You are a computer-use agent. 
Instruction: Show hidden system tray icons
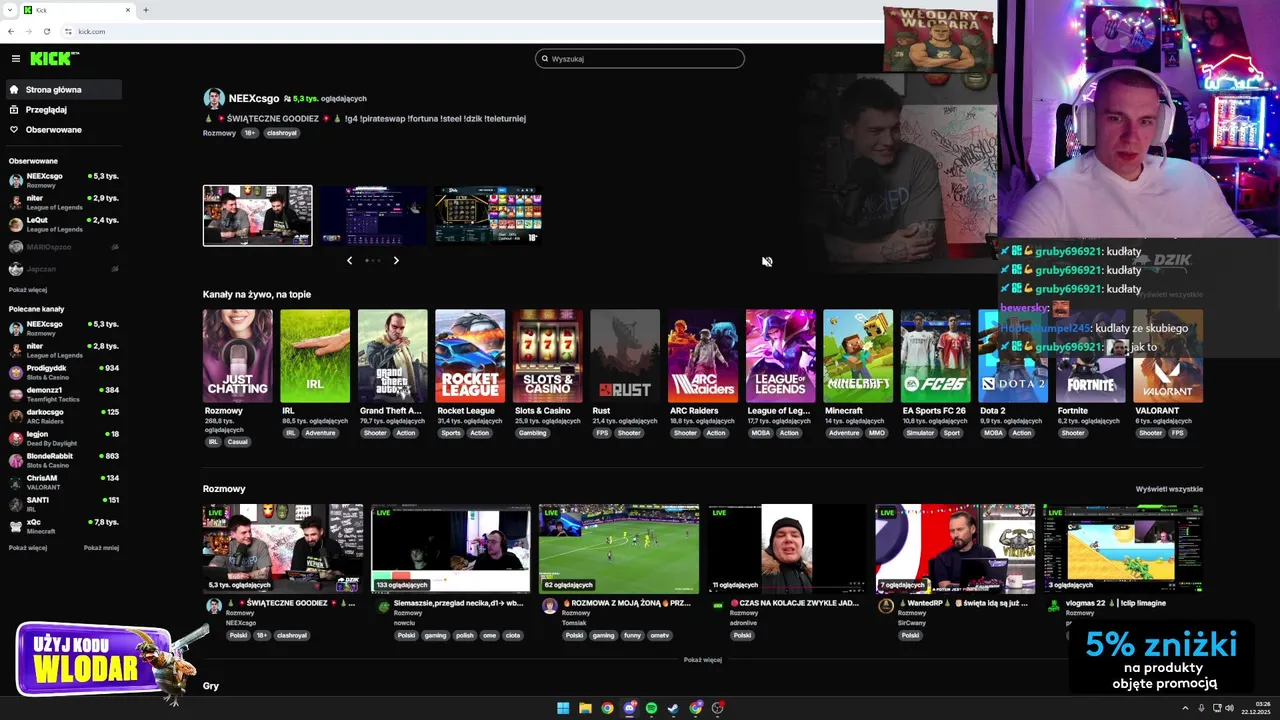pos(1185,708)
